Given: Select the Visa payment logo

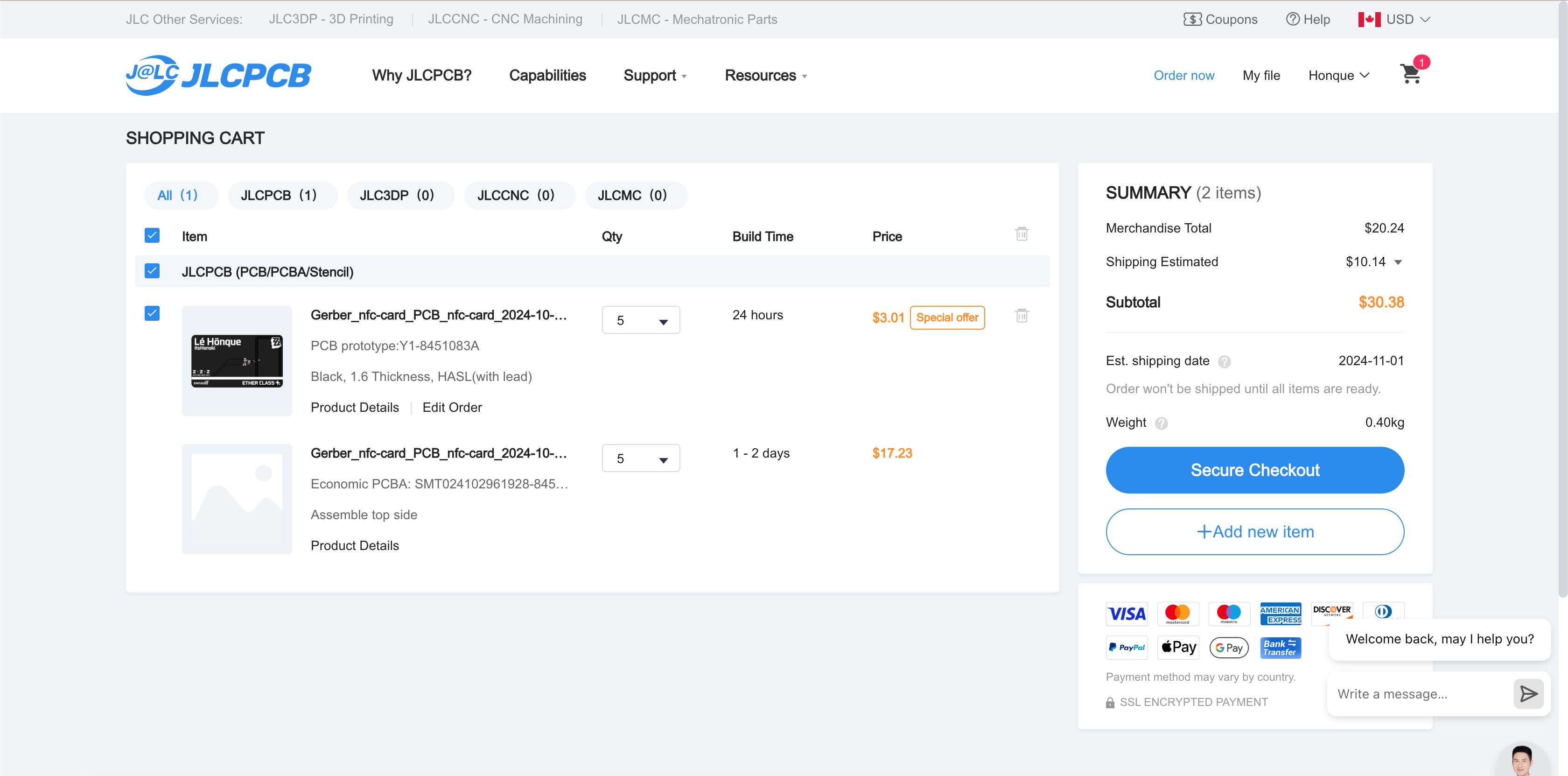Looking at the screenshot, I should coord(1127,614).
